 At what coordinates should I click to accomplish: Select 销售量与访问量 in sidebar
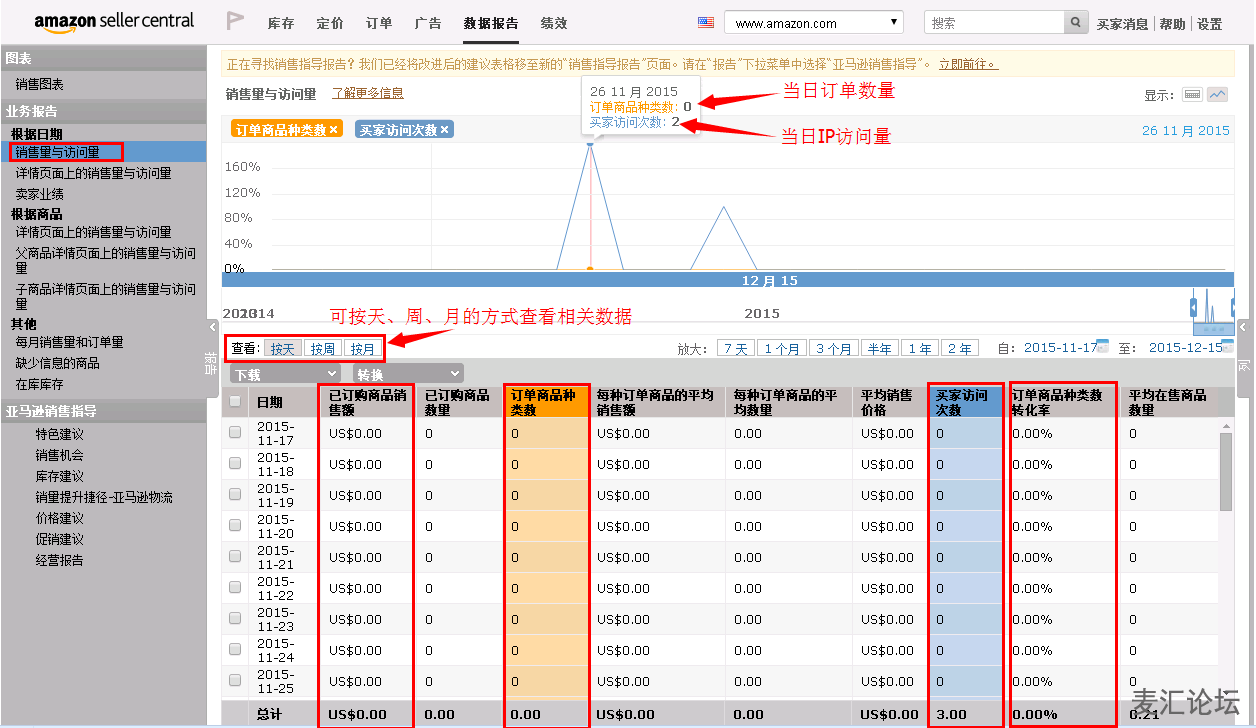(x=57, y=152)
